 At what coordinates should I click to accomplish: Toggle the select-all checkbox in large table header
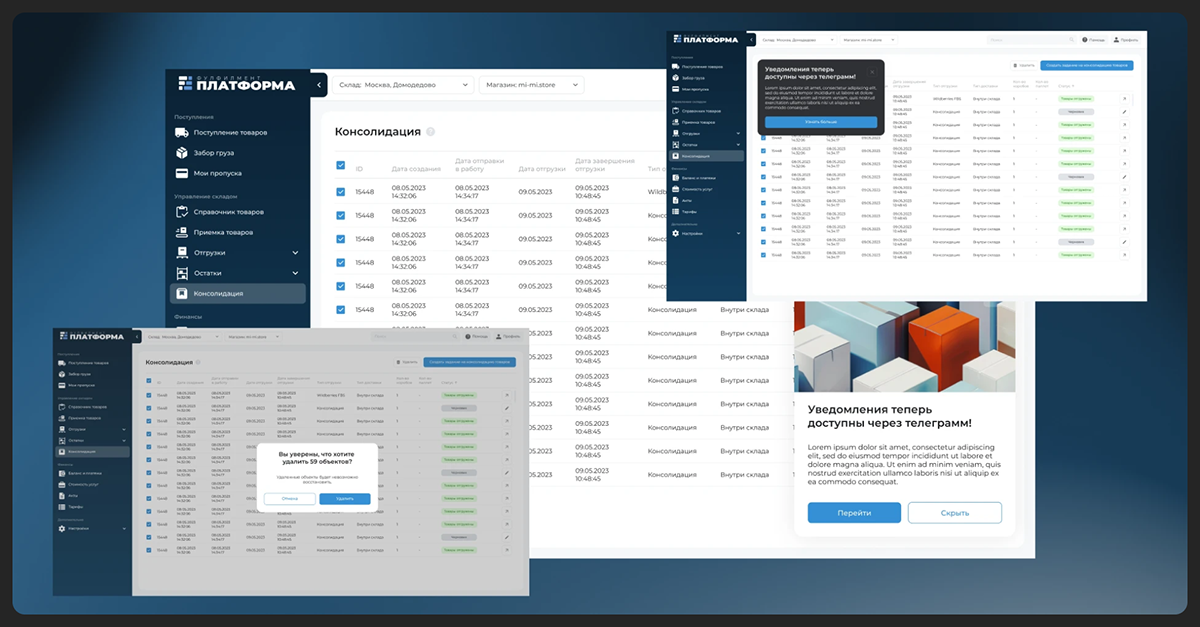[341, 165]
